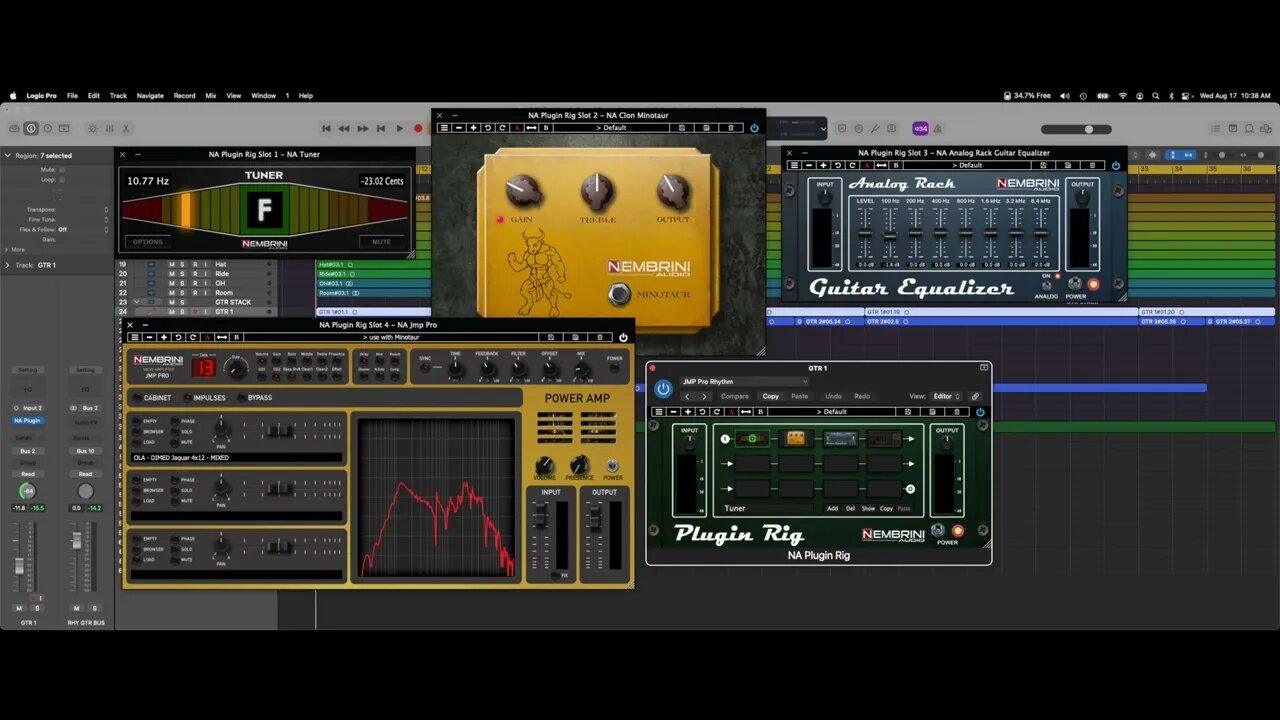Image resolution: width=1280 pixels, height=720 pixels.
Task: Toggle the blue bypass power button in GTR 1 window
Action: point(663,388)
